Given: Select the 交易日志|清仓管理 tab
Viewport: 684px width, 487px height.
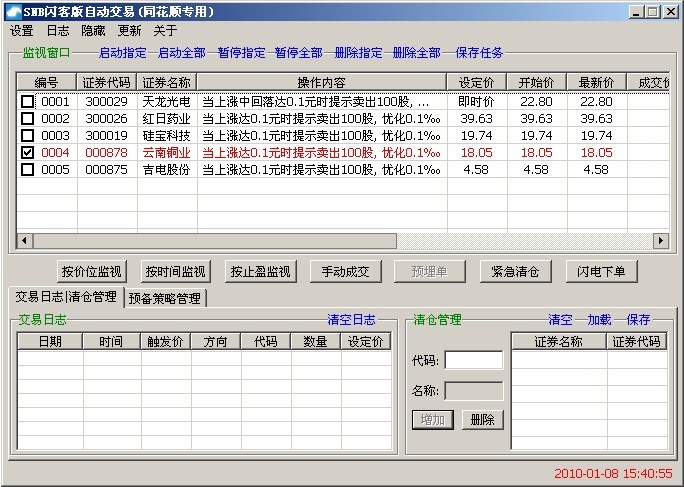Looking at the screenshot, I should click(66, 297).
